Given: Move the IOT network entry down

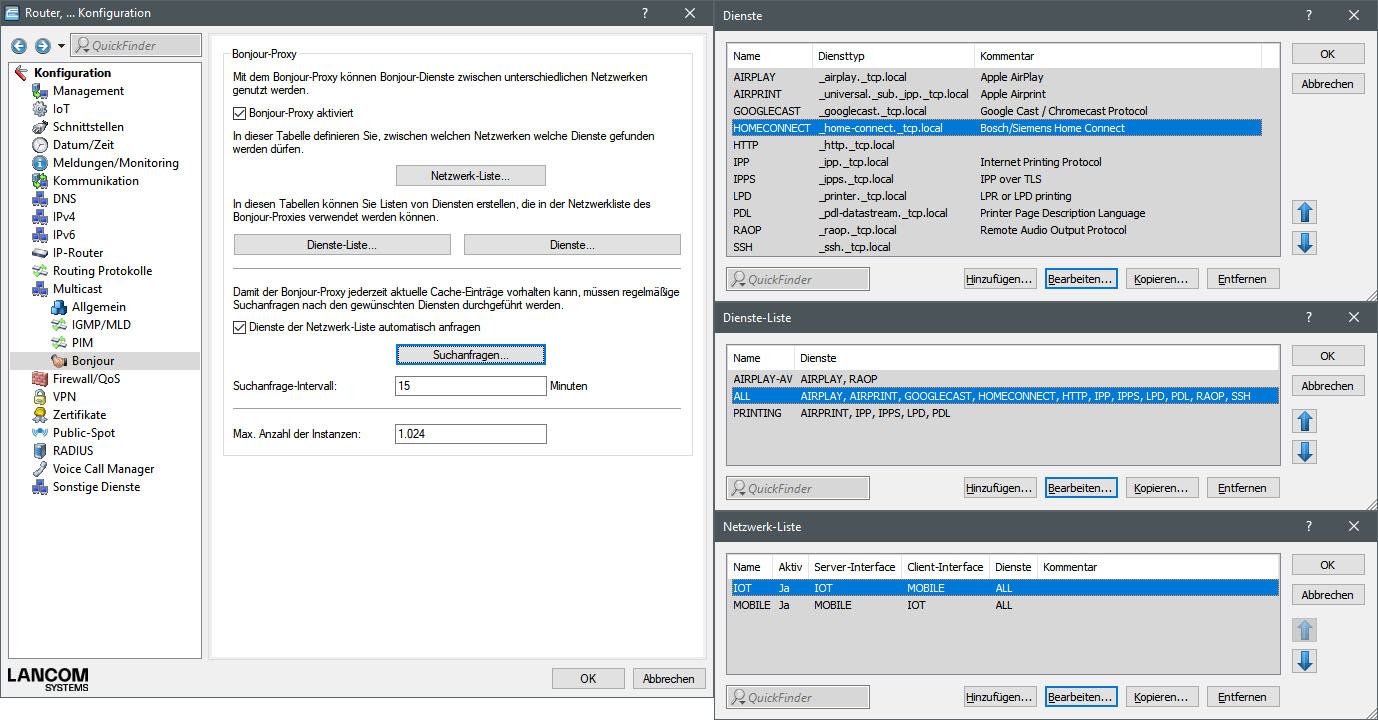Looking at the screenshot, I should tap(1304, 660).
